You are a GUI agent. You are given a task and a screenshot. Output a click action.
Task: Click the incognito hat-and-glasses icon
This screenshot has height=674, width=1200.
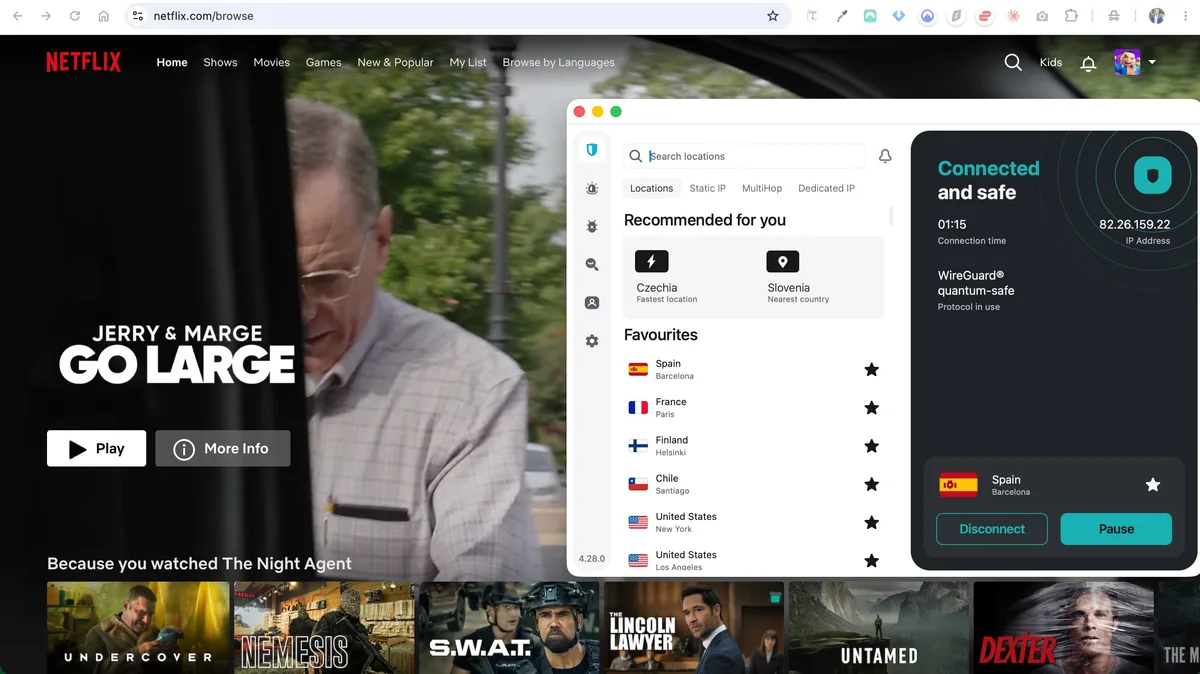coord(1114,16)
